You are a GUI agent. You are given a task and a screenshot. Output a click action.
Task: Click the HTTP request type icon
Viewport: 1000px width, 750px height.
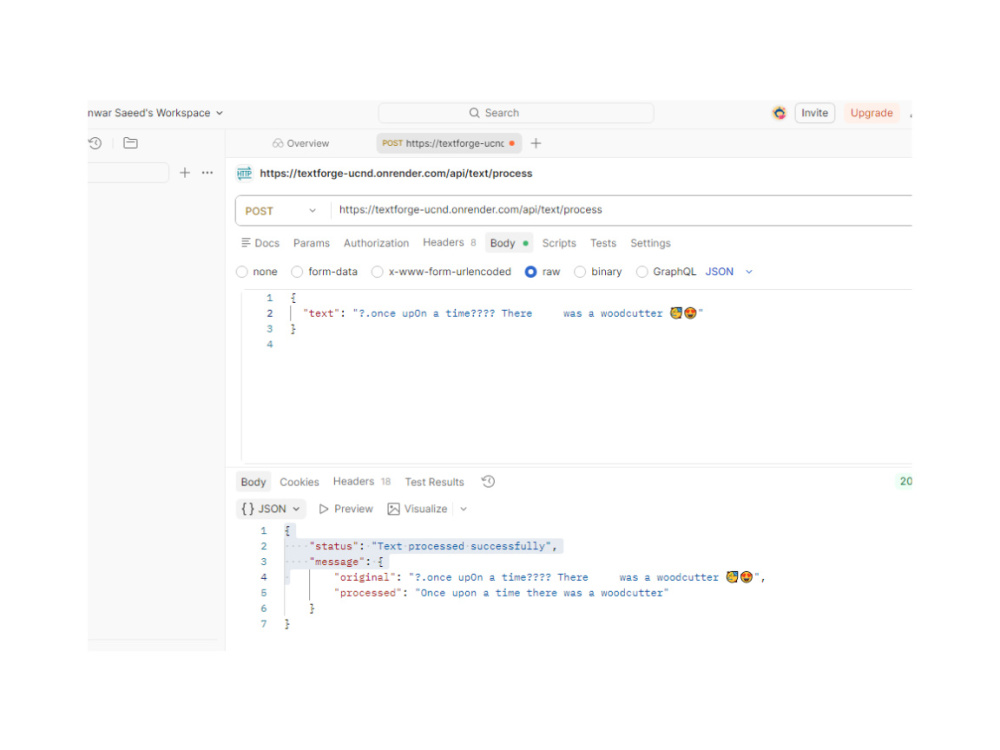pyautogui.click(x=244, y=173)
